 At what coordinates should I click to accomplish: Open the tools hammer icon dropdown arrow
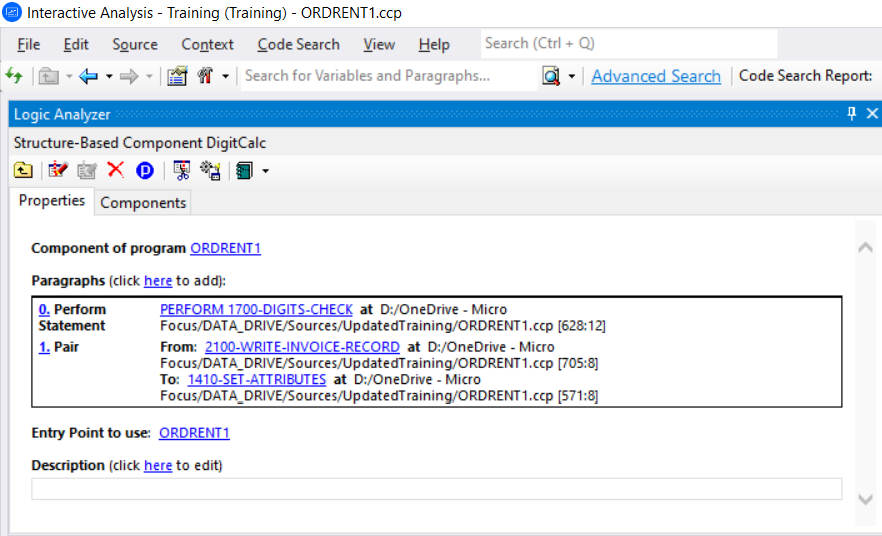pyautogui.click(x=226, y=77)
